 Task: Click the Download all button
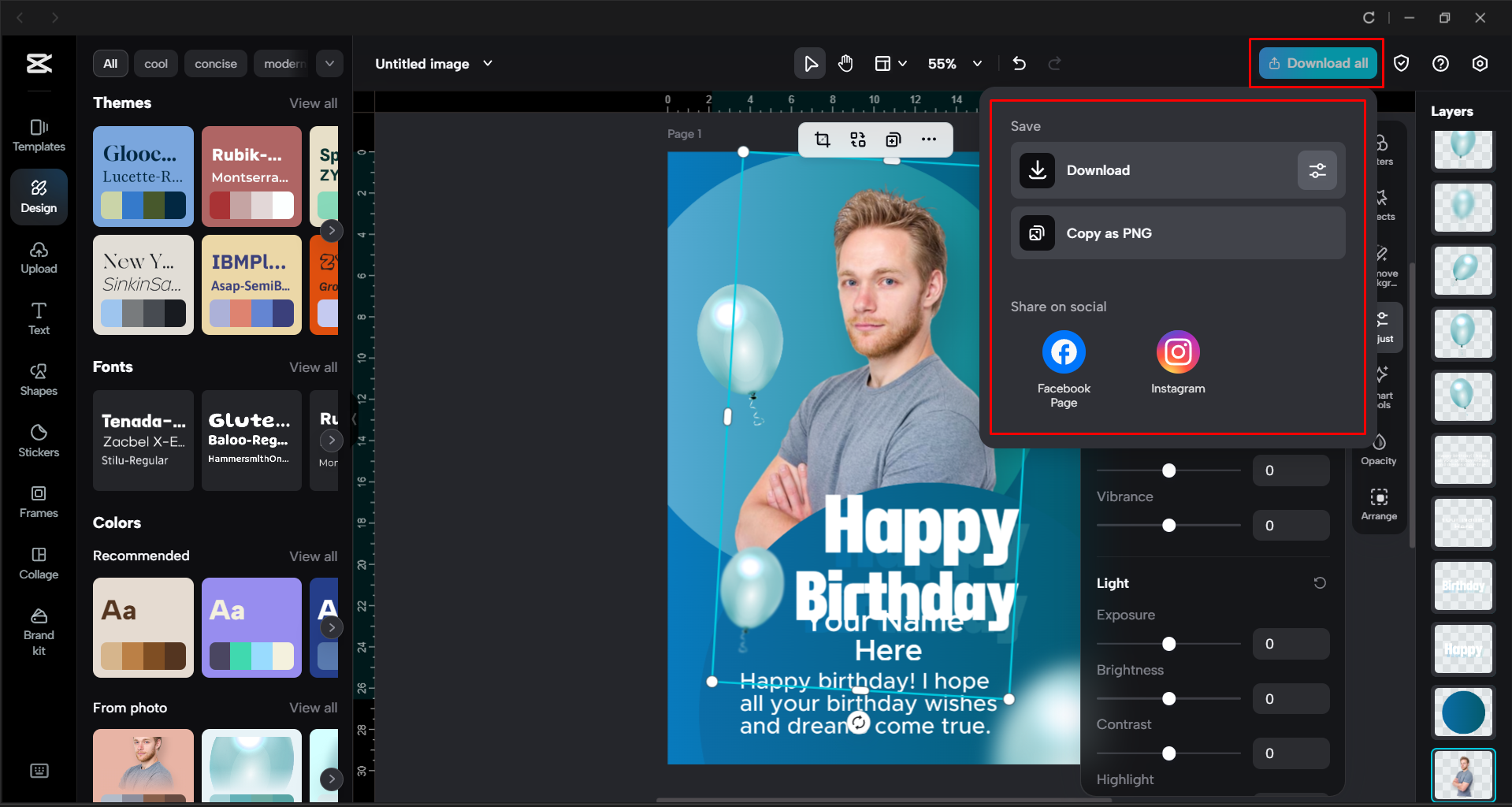click(1317, 64)
